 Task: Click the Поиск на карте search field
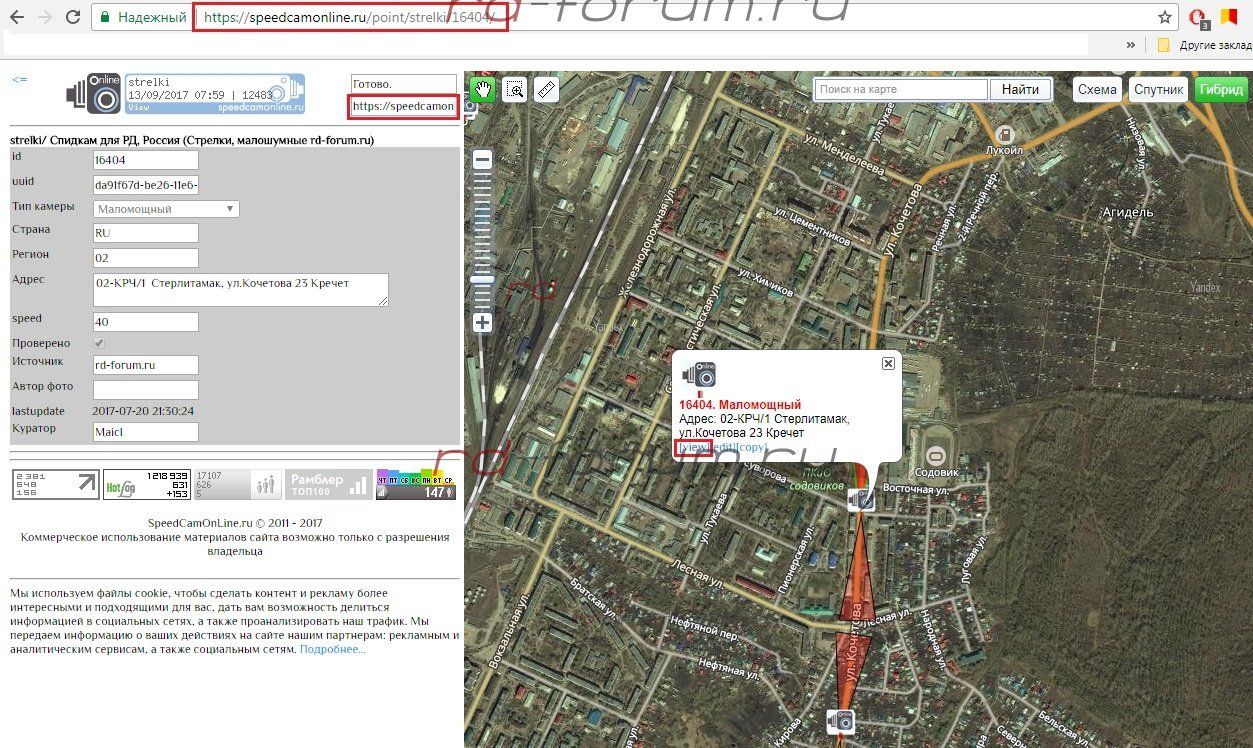[901, 90]
